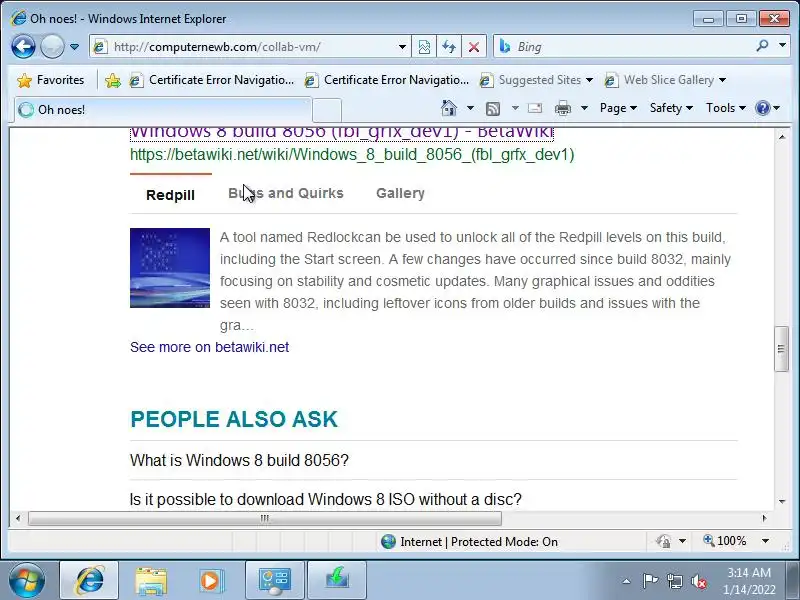Open the Web Slice Gallery dropdown

[665, 80]
